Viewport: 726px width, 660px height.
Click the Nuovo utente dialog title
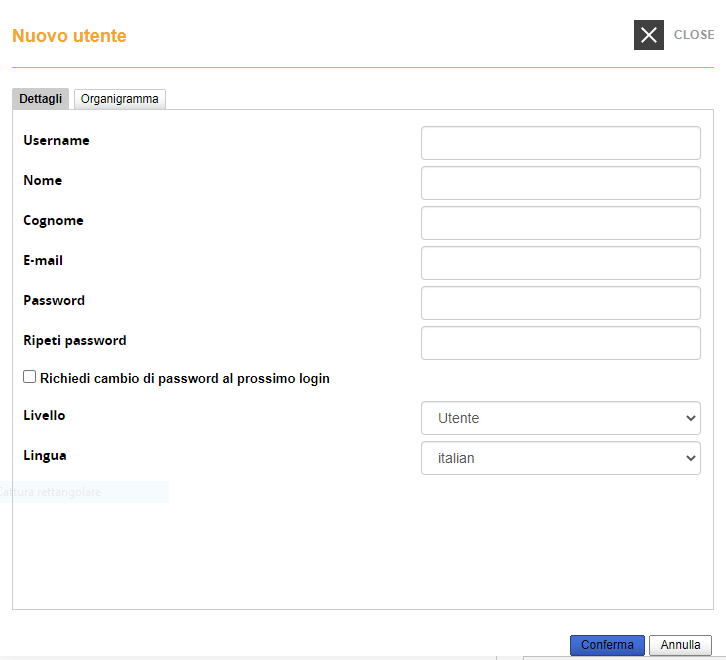tap(69, 36)
